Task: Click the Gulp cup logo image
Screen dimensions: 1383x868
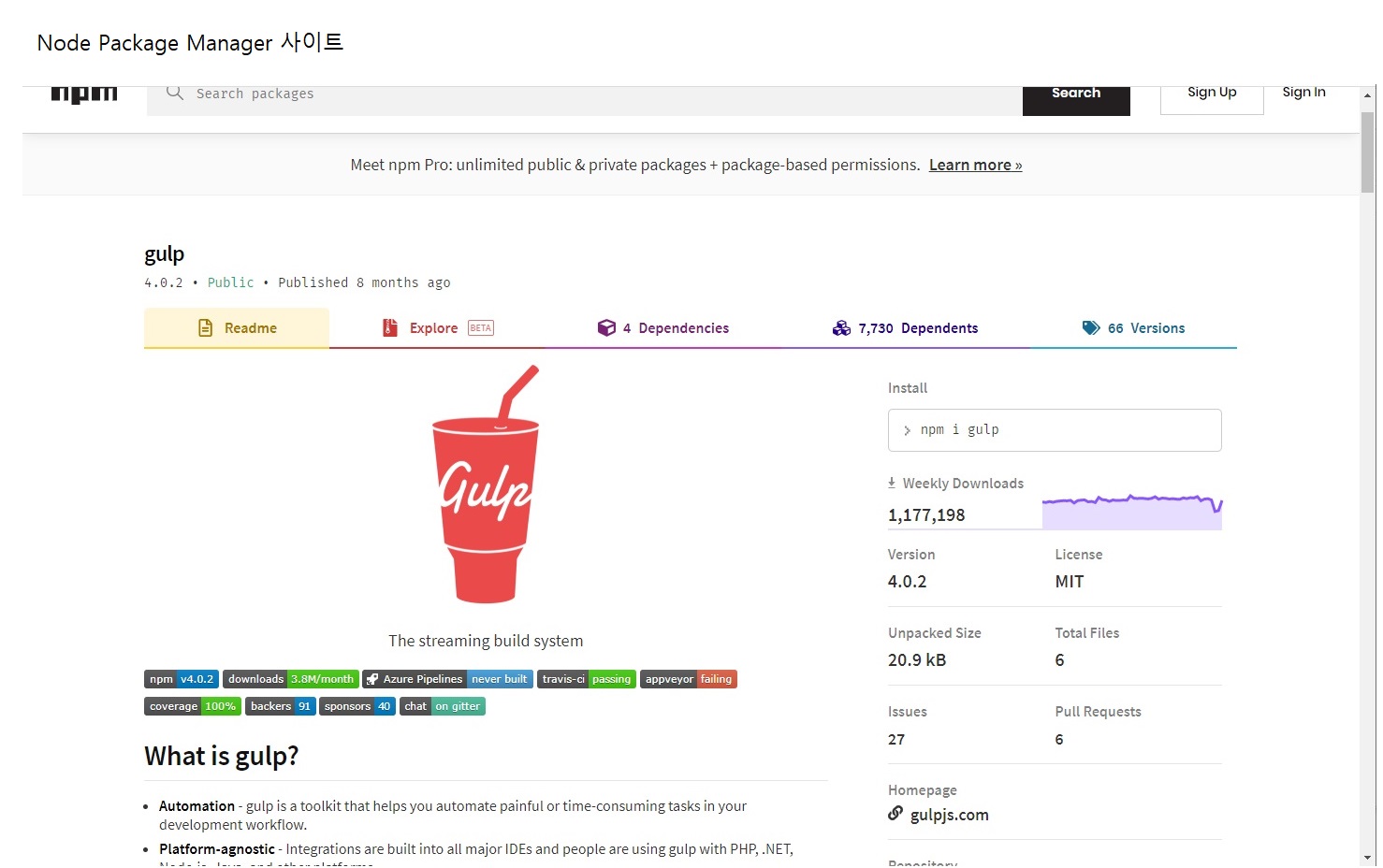Action: (486, 485)
